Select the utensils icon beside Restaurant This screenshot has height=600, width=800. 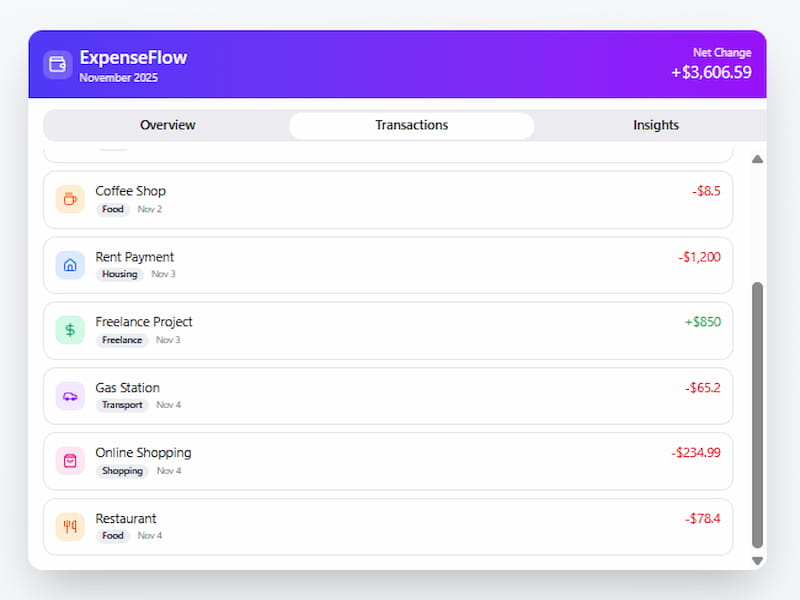[69, 526]
